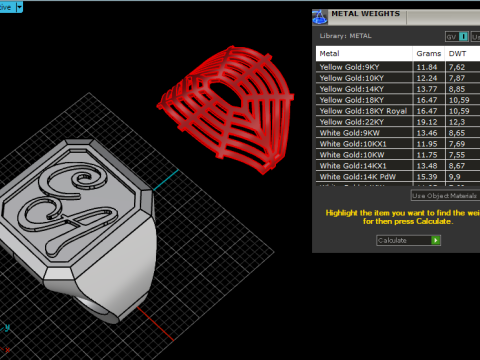Open the viewport name dropdown arrow
This screenshot has width=480, height=360.
pos(19,7)
